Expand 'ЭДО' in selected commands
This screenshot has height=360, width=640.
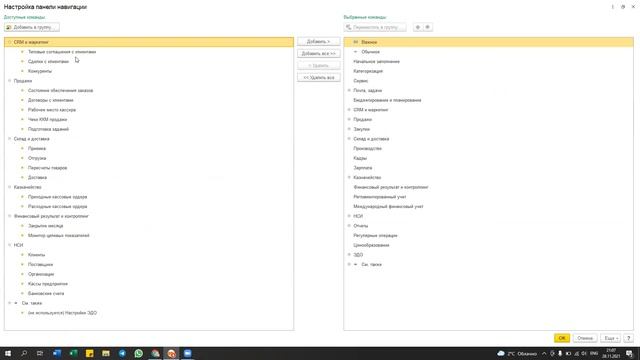[x=349, y=255]
